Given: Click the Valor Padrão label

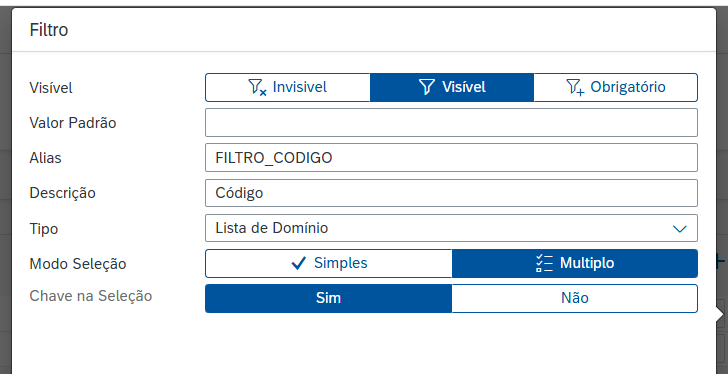Looking at the screenshot, I should tap(72, 123).
